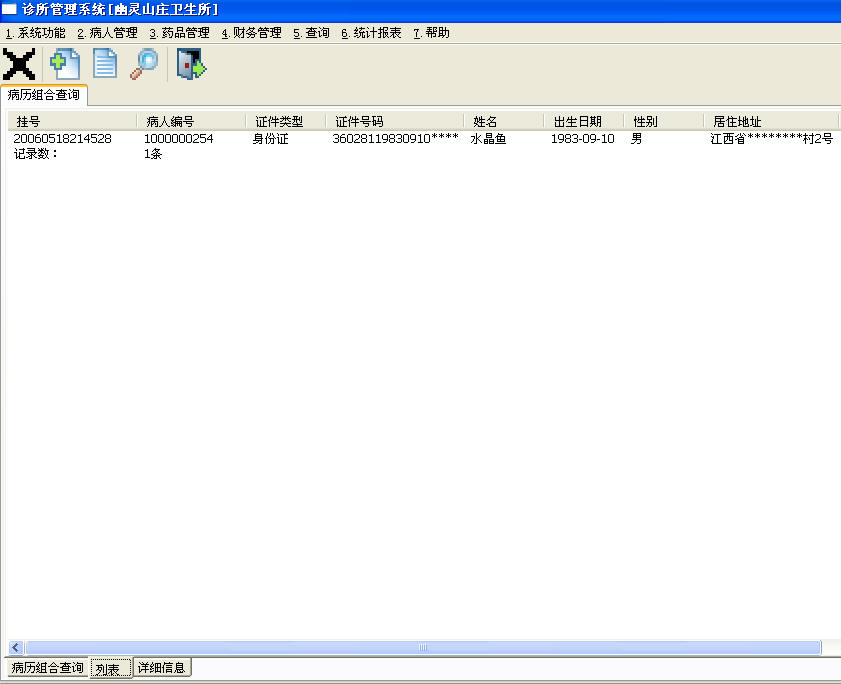Sort by the 出生日期 column header
841x684 pixels.
pos(584,122)
